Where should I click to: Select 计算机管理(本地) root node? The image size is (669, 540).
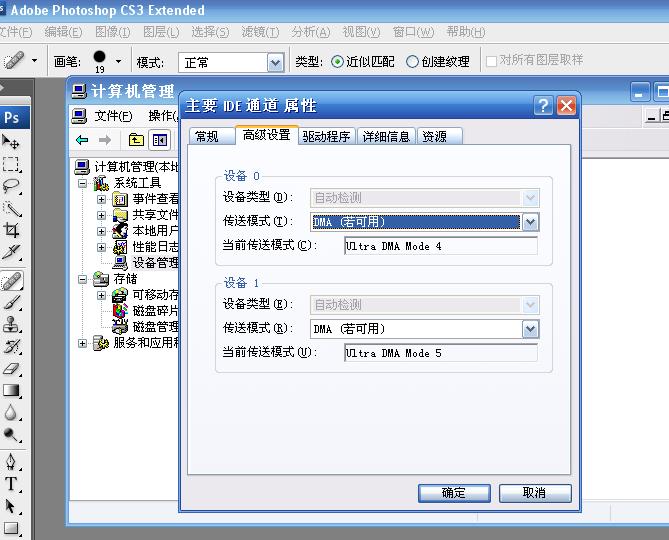pyautogui.click(x=136, y=167)
